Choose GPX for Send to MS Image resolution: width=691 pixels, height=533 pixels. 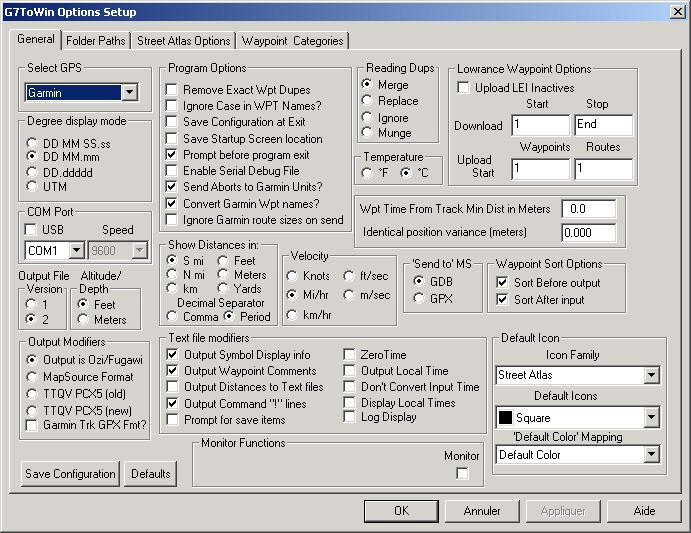419,298
